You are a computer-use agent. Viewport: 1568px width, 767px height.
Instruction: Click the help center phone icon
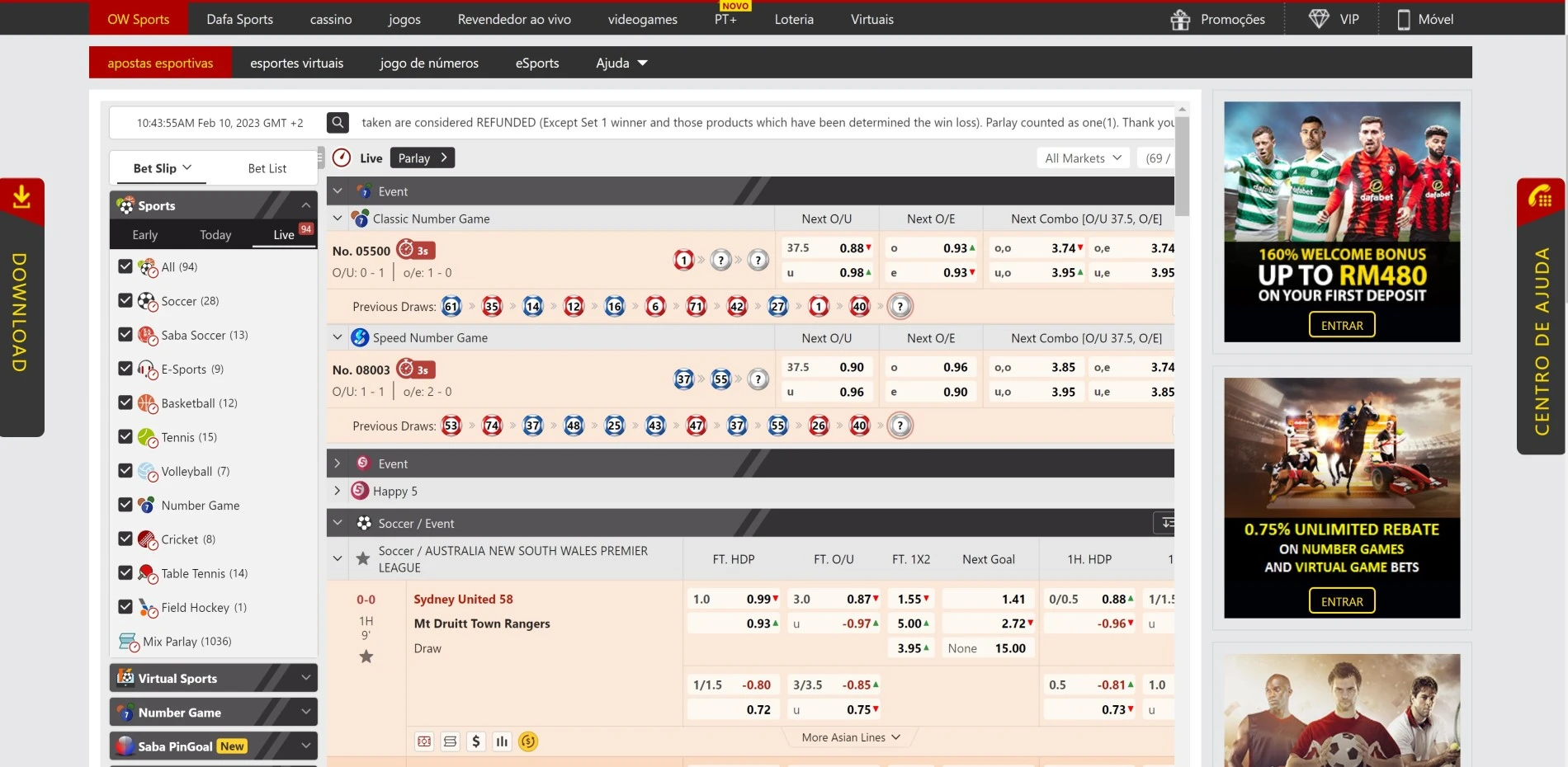(x=1540, y=197)
